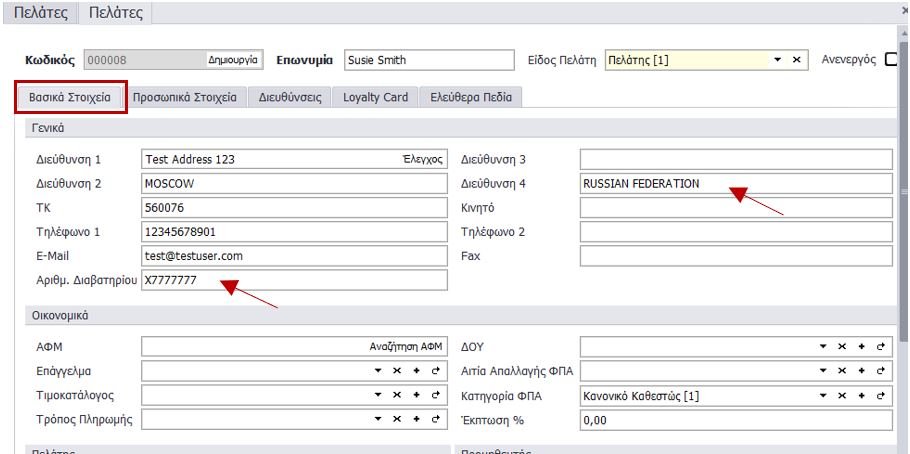
Task: Expand the Είδος Πελάτη dropdown
Action: (777, 60)
